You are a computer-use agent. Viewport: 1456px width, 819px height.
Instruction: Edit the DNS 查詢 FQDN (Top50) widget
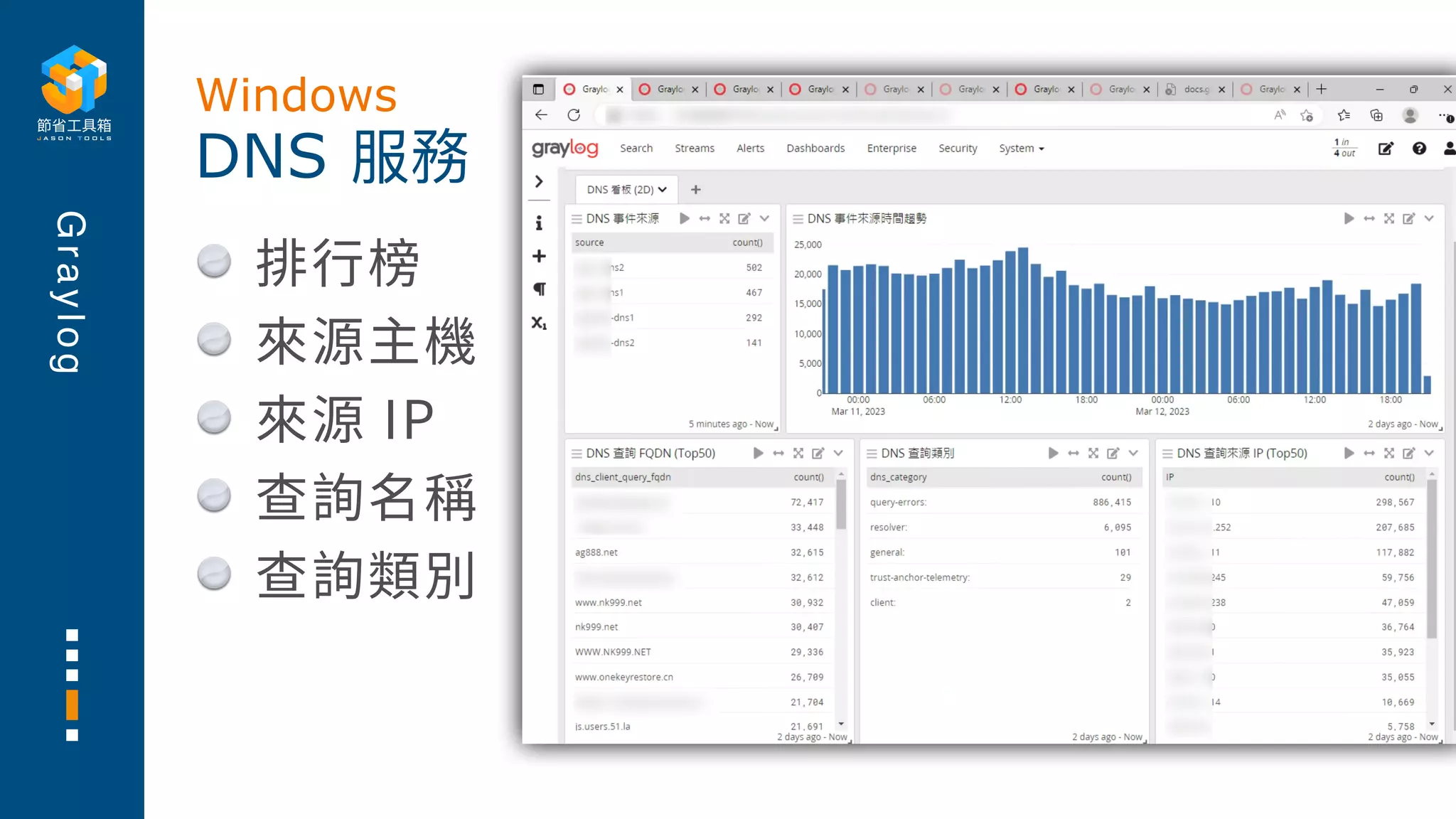(818, 453)
